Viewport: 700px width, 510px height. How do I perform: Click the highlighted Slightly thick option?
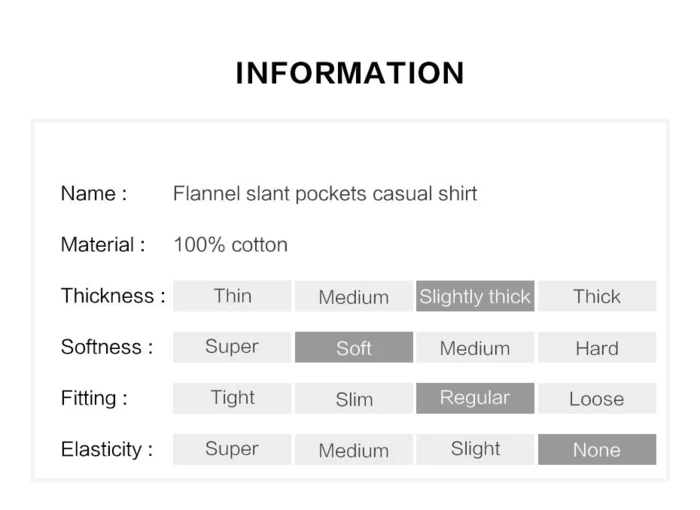[x=475, y=296]
